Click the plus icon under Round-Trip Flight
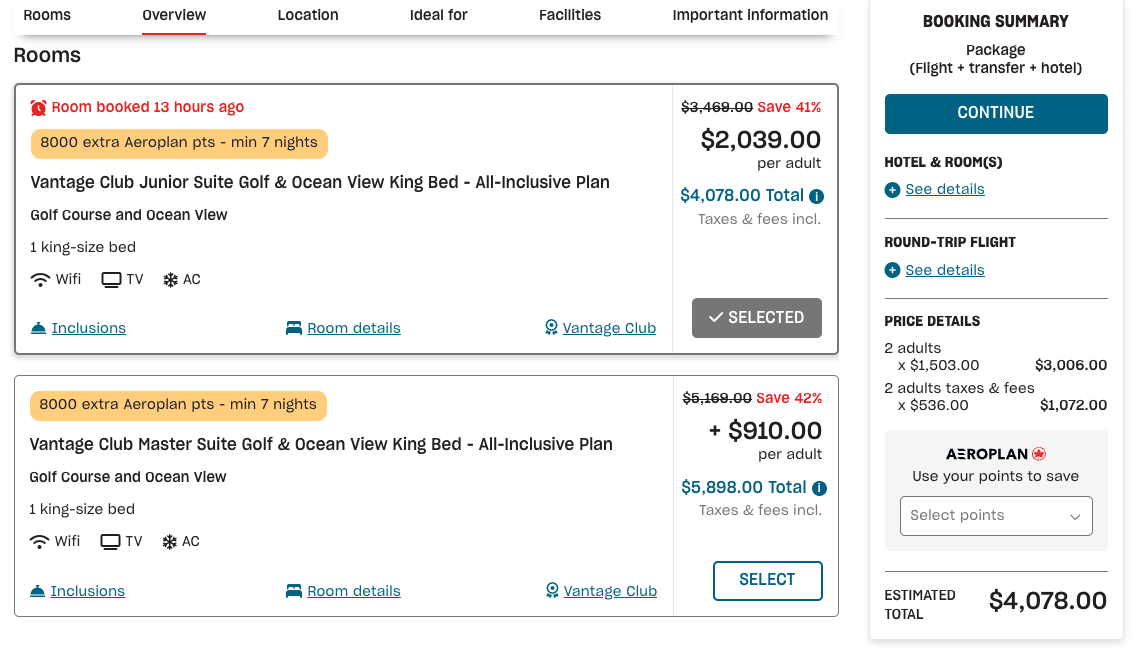The image size is (1136, 655). (892, 271)
